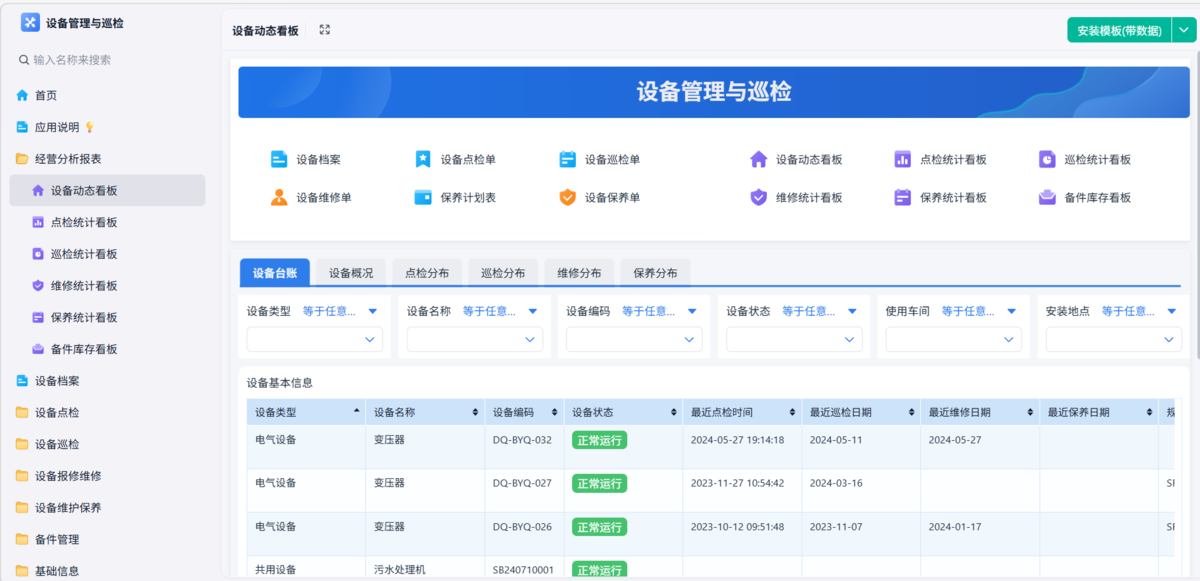
Task: Click the app logo icon next to 设备管理与巡检
Action: (x=30, y=21)
